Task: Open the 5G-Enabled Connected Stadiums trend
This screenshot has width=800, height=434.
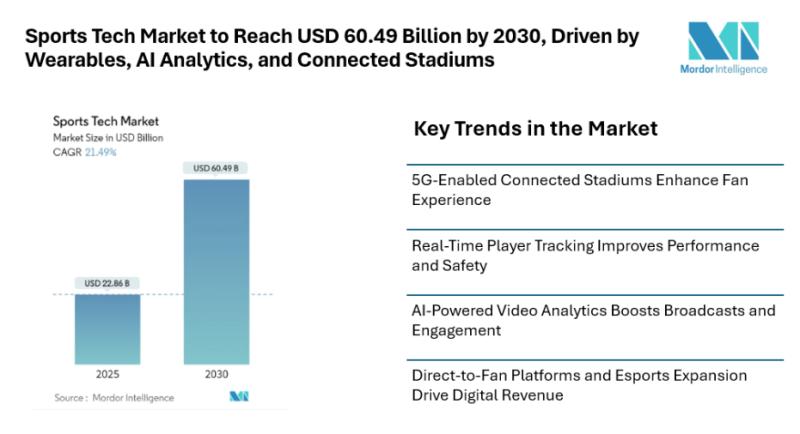Action: tap(580, 189)
